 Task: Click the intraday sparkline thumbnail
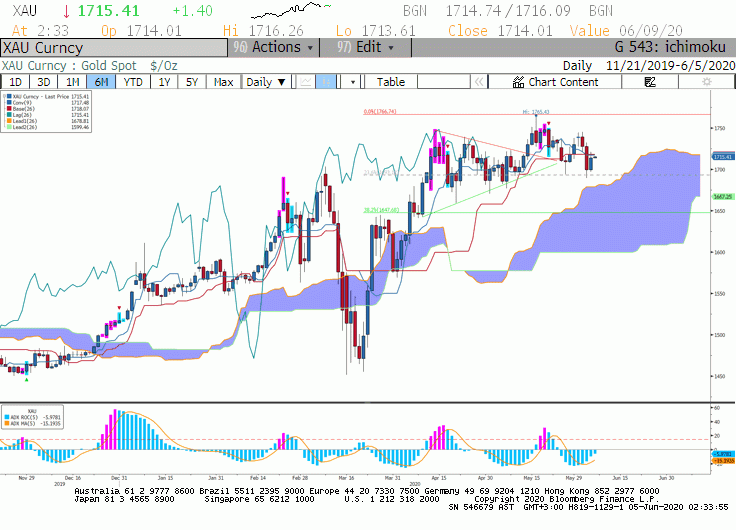coord(291,9)
